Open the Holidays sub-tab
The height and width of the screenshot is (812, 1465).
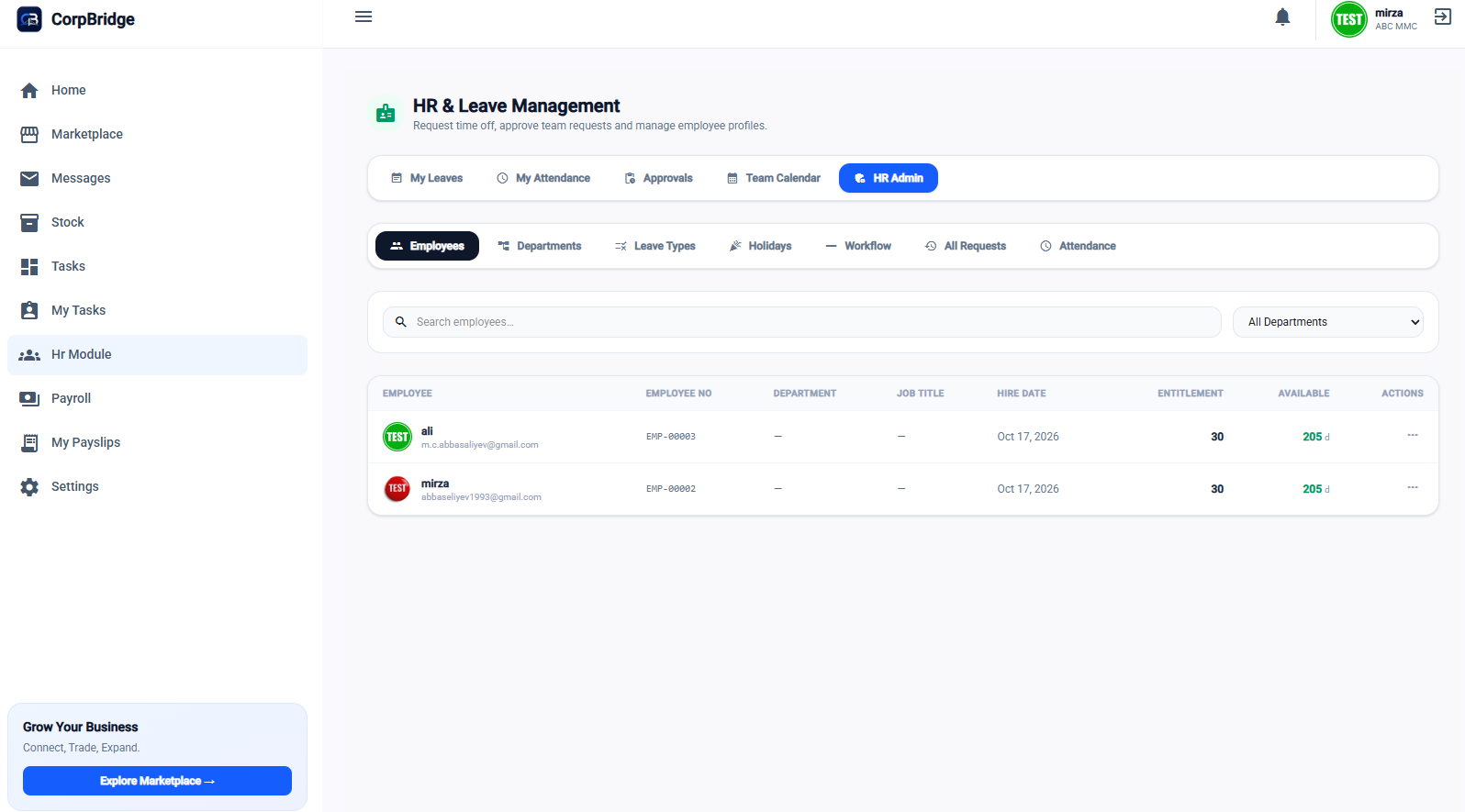760,246
